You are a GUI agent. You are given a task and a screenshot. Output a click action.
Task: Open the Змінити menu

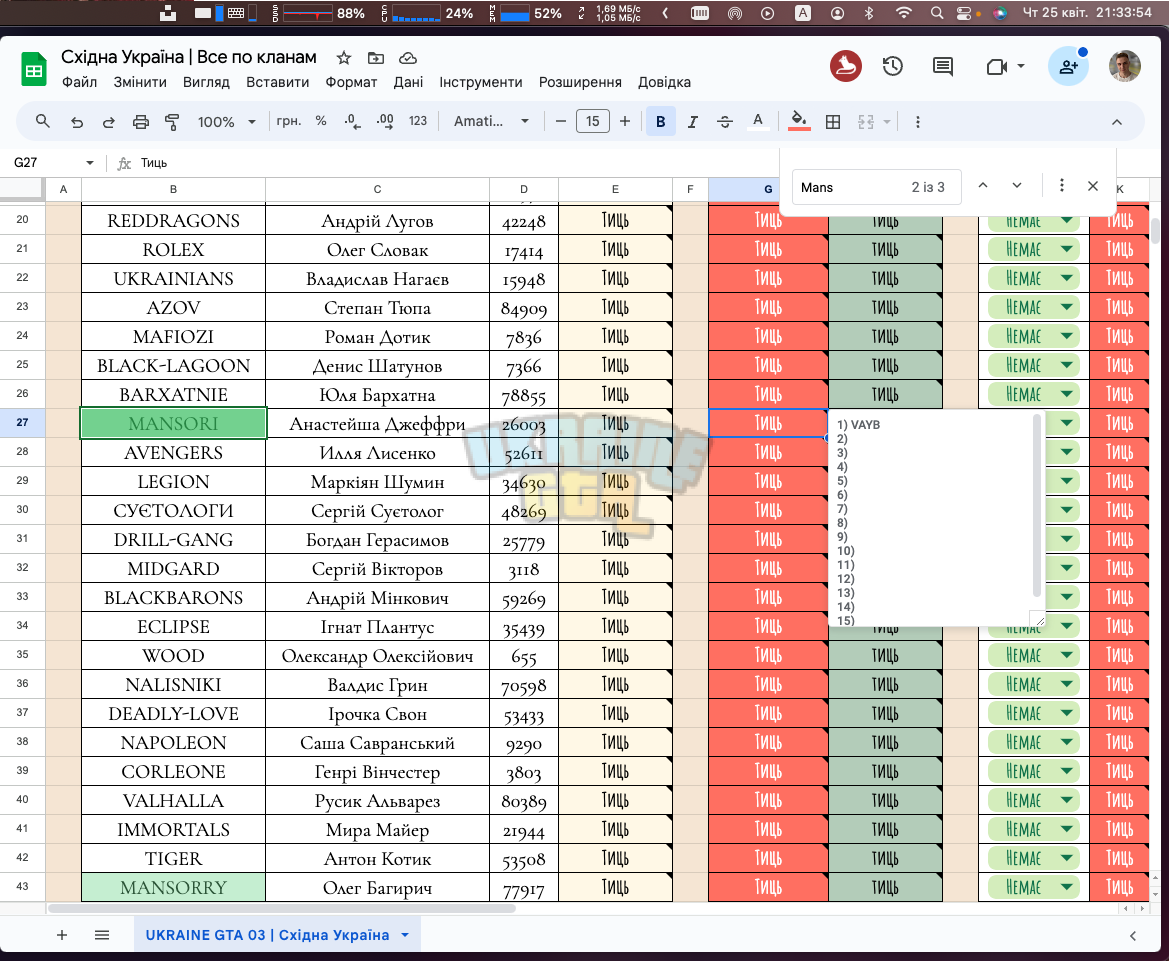[x=140, y=82]
